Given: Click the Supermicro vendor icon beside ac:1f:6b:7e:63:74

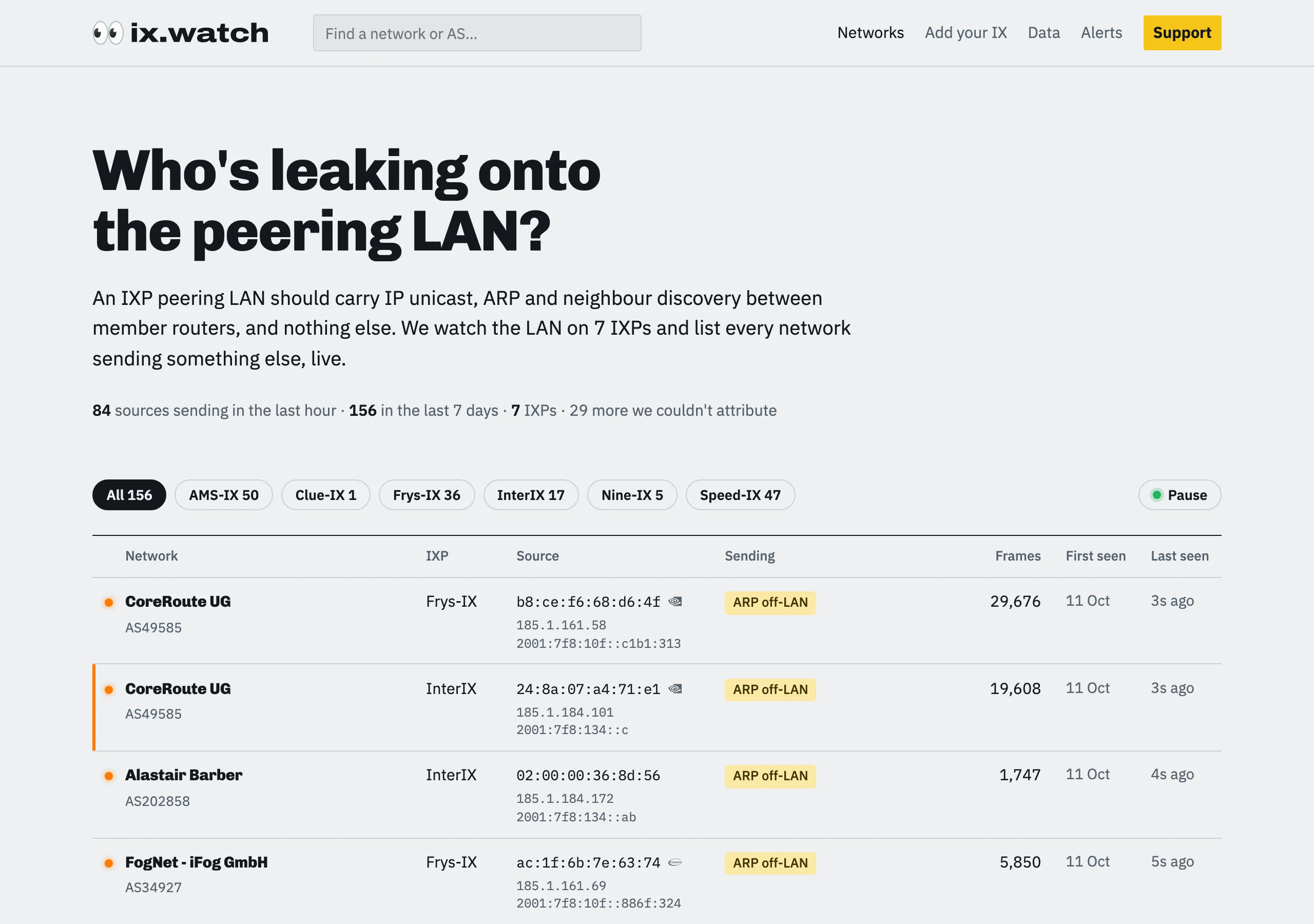Looking at the screenshot, I should point(675,862).
